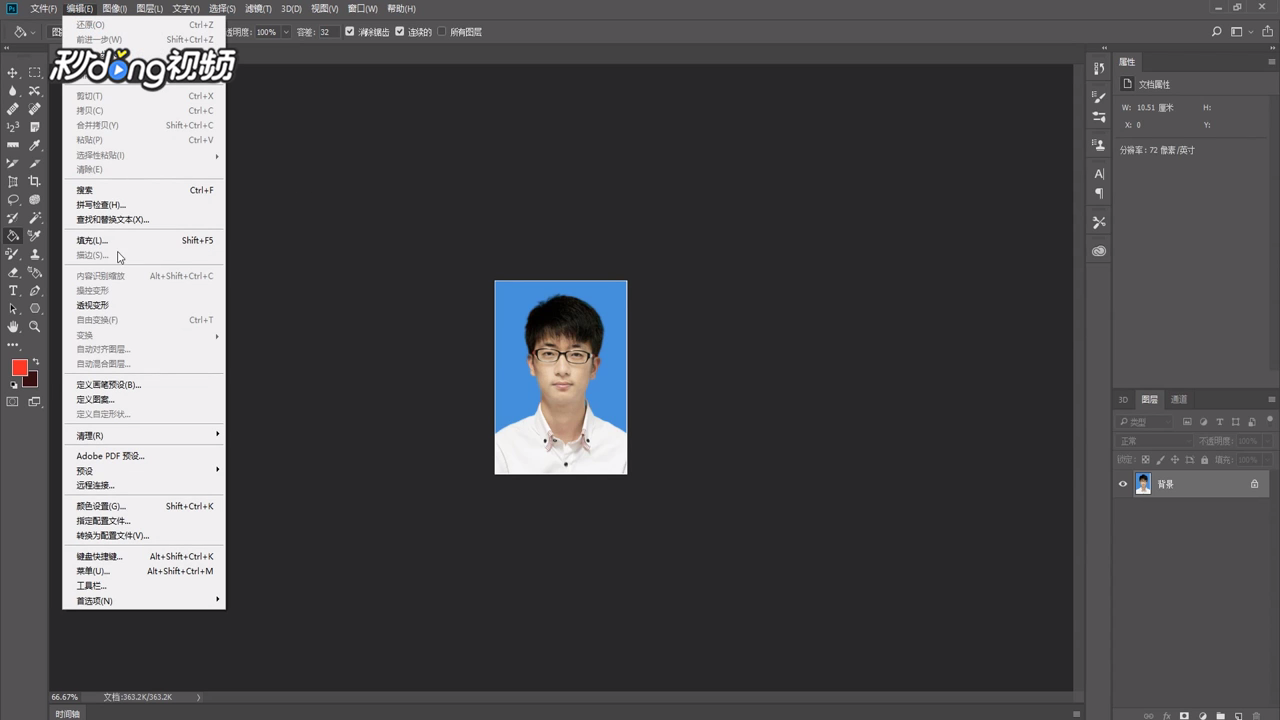1280x720 pixels.
Task: Switch to the 通道 channels tab
Action: point(1179,399)
